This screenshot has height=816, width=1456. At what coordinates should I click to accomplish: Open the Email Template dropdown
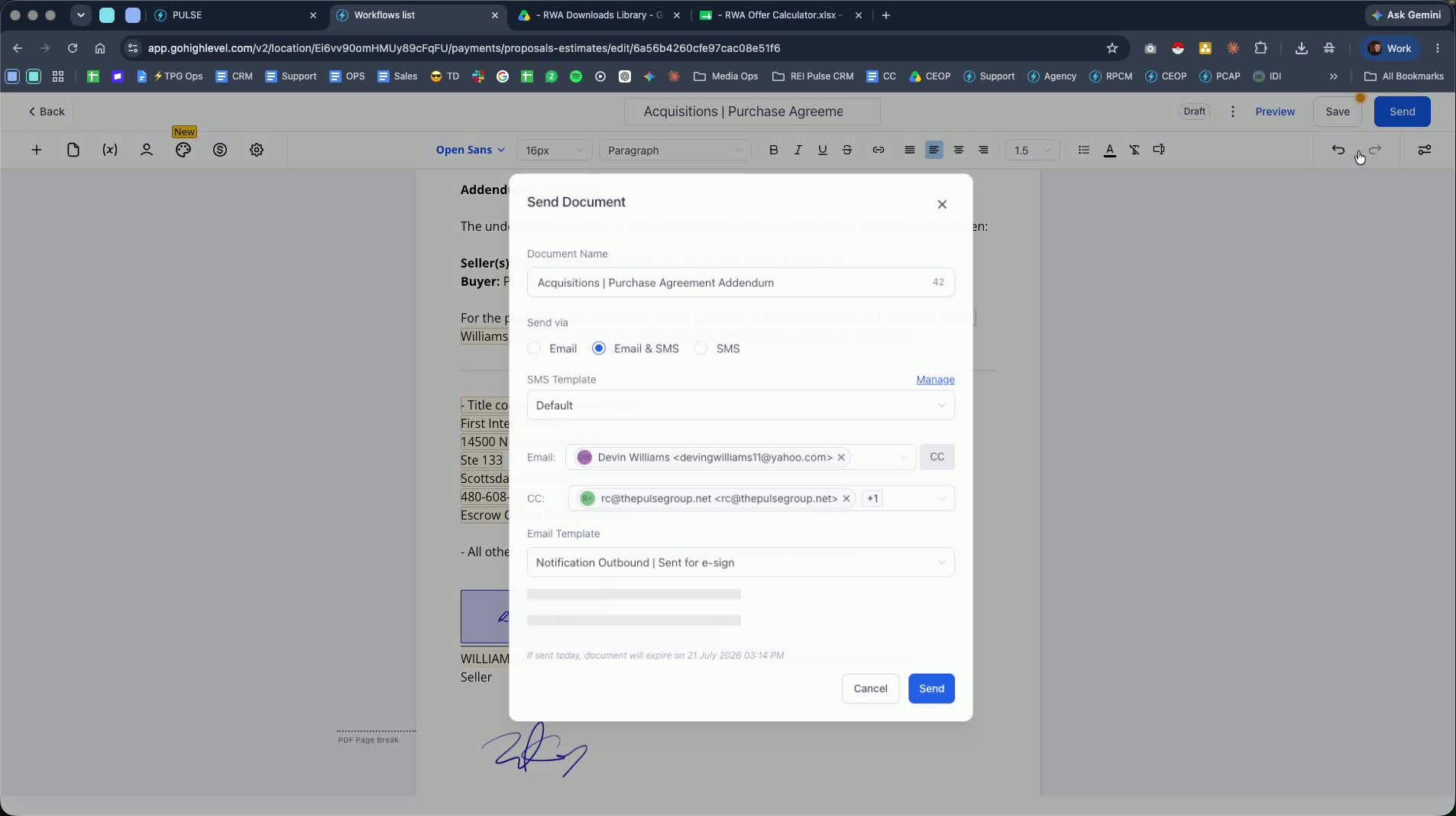click(x=740, y=562)
